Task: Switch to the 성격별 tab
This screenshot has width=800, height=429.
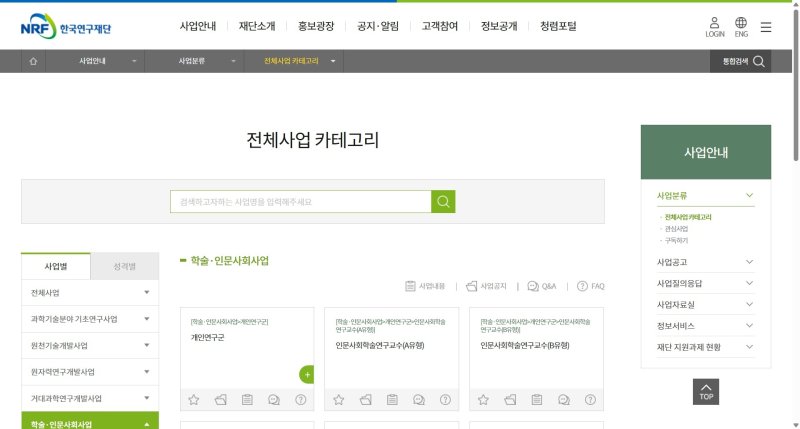Action: (124, 267)
